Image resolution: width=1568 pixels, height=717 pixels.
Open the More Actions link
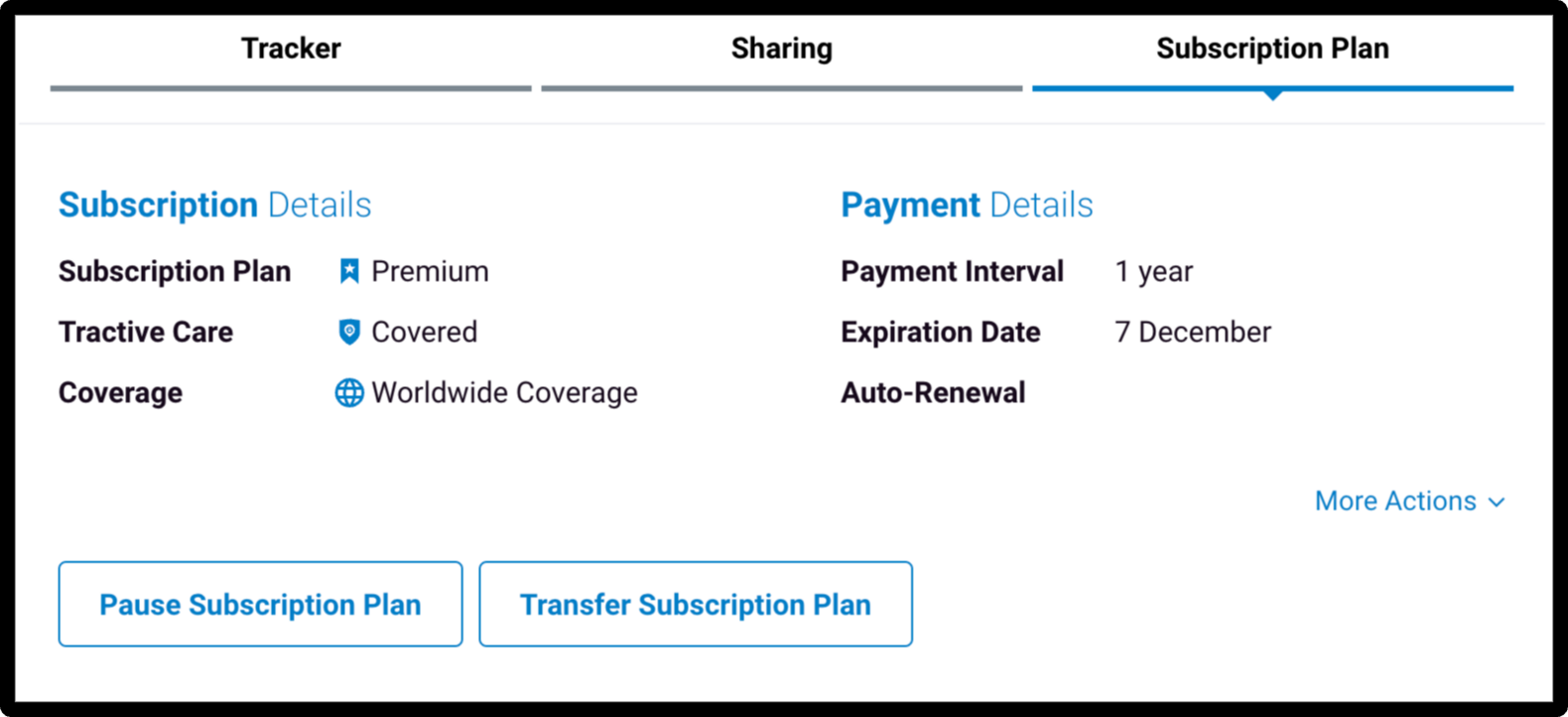click(x=1395, y=502)
